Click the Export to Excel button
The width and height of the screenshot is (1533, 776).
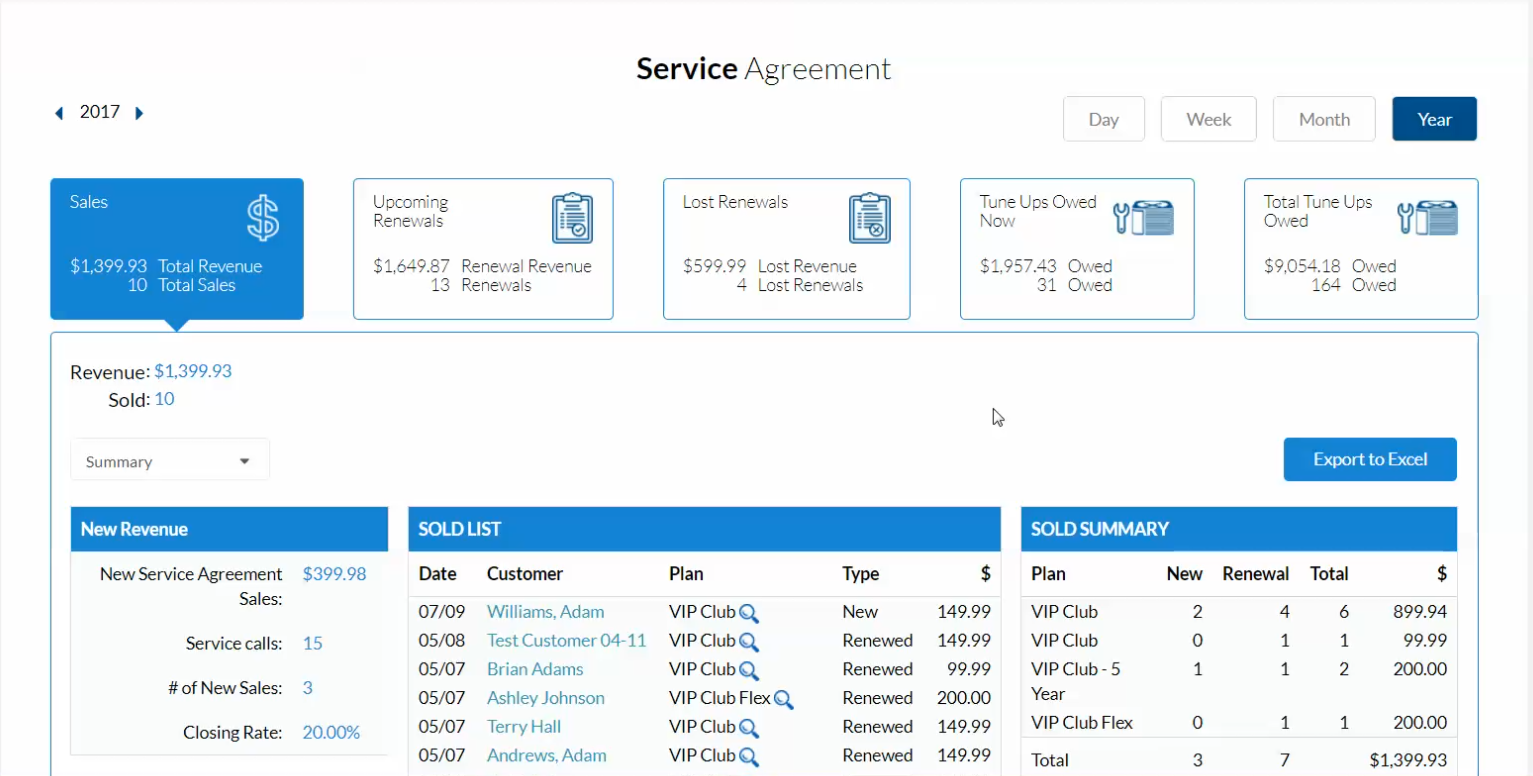coord(1369,459)
